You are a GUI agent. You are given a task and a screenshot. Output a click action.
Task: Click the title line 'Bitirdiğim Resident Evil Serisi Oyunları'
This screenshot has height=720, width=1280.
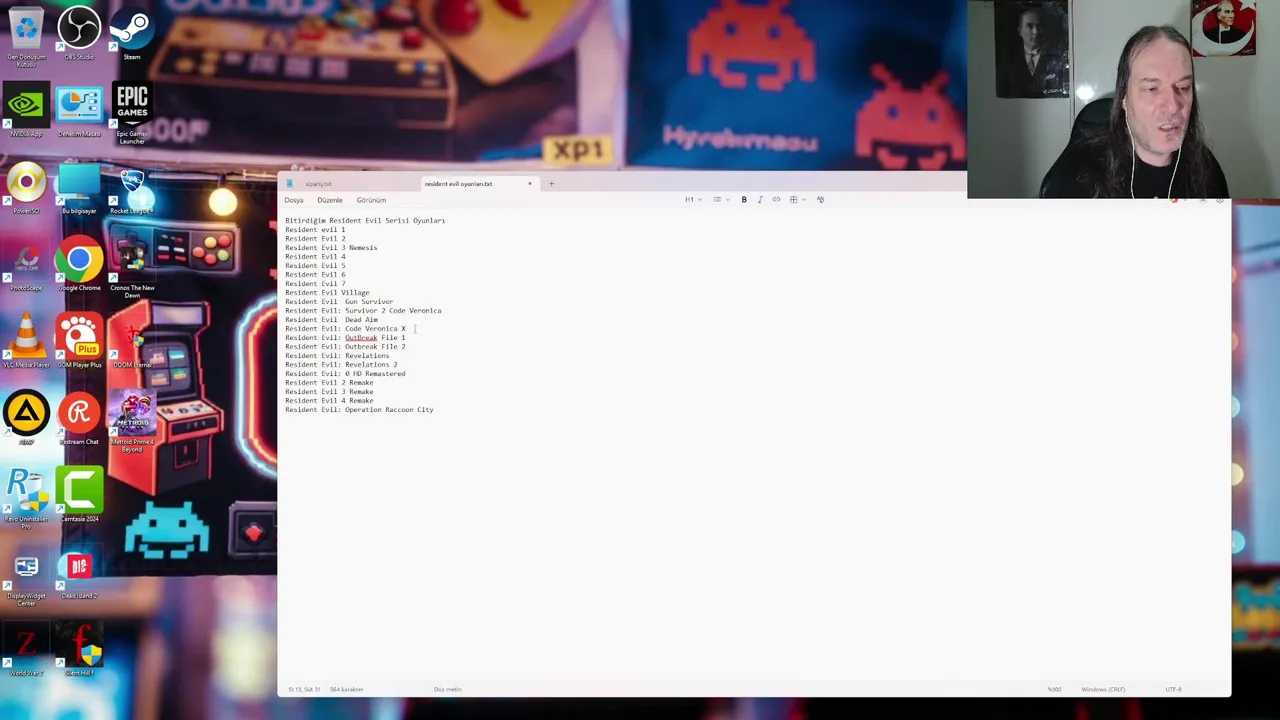pos(365,221)
